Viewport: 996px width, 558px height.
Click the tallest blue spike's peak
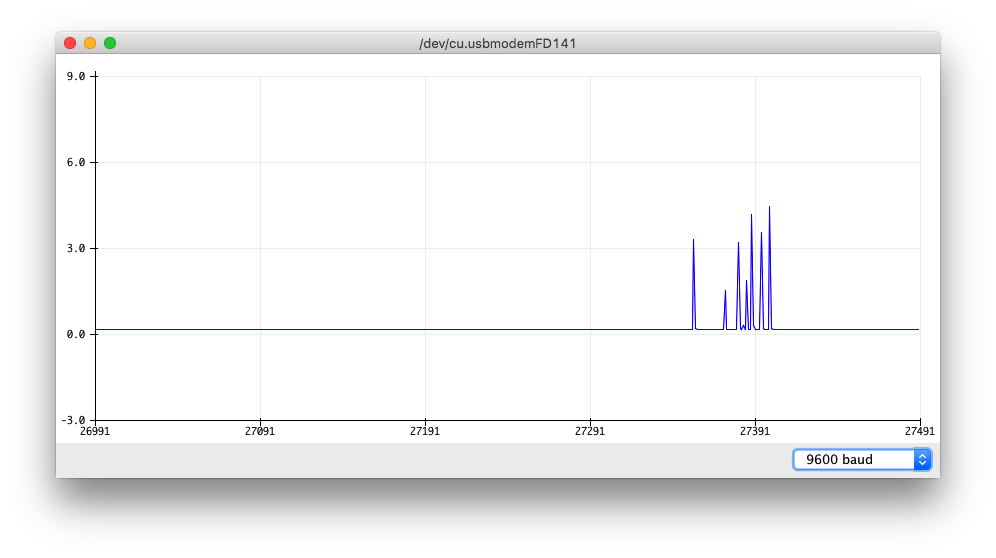[x=769, y=208]
